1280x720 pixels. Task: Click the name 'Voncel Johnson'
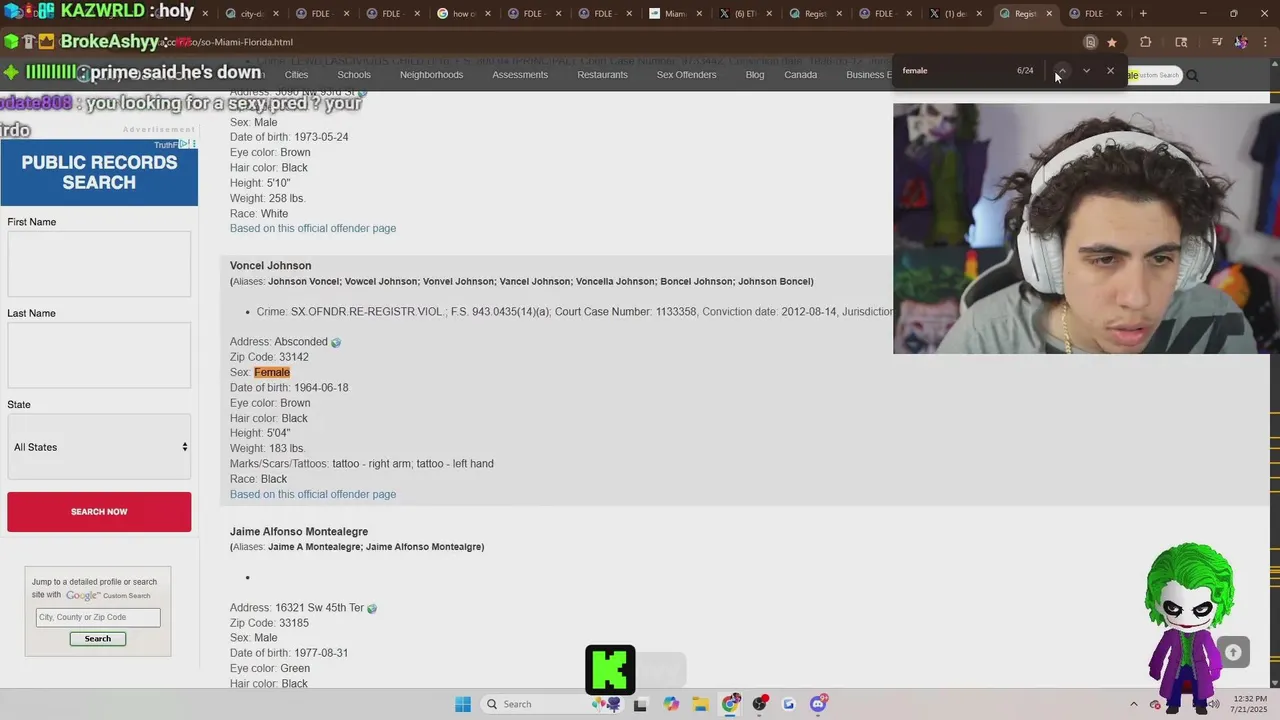(x=270, y=265)
